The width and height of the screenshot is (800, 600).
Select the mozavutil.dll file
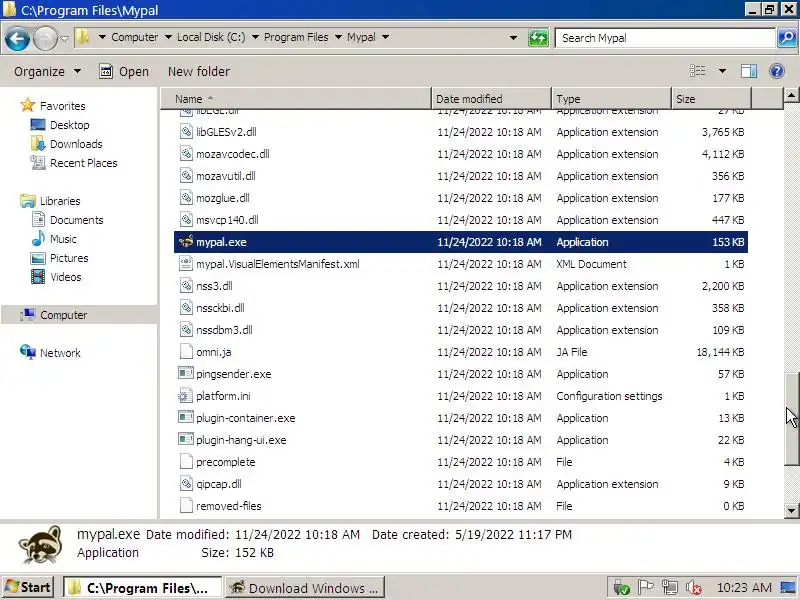pyautogui.click(x=226, y=176)
